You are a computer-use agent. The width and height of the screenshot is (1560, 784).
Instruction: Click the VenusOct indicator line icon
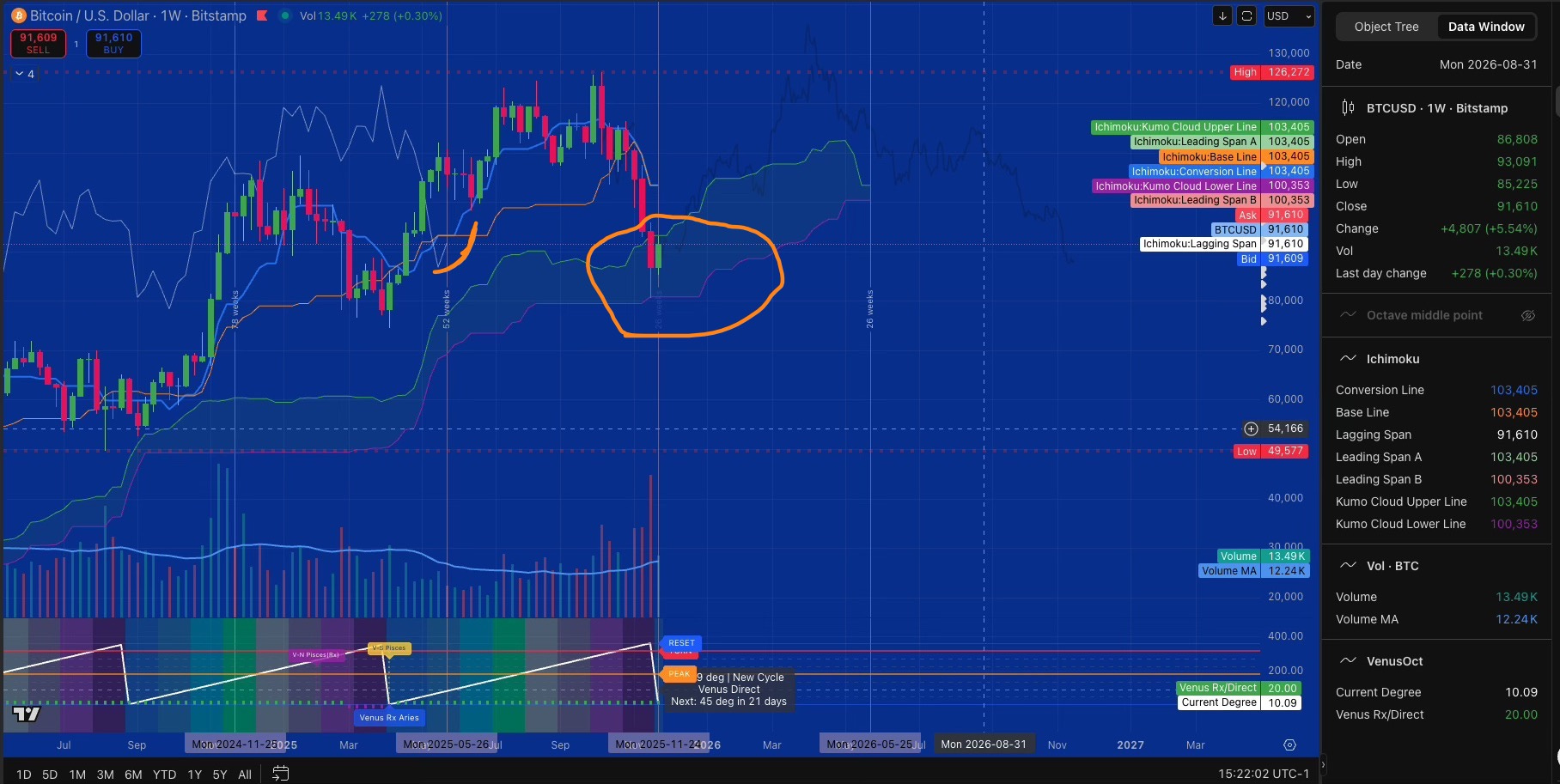(1349, 661)
